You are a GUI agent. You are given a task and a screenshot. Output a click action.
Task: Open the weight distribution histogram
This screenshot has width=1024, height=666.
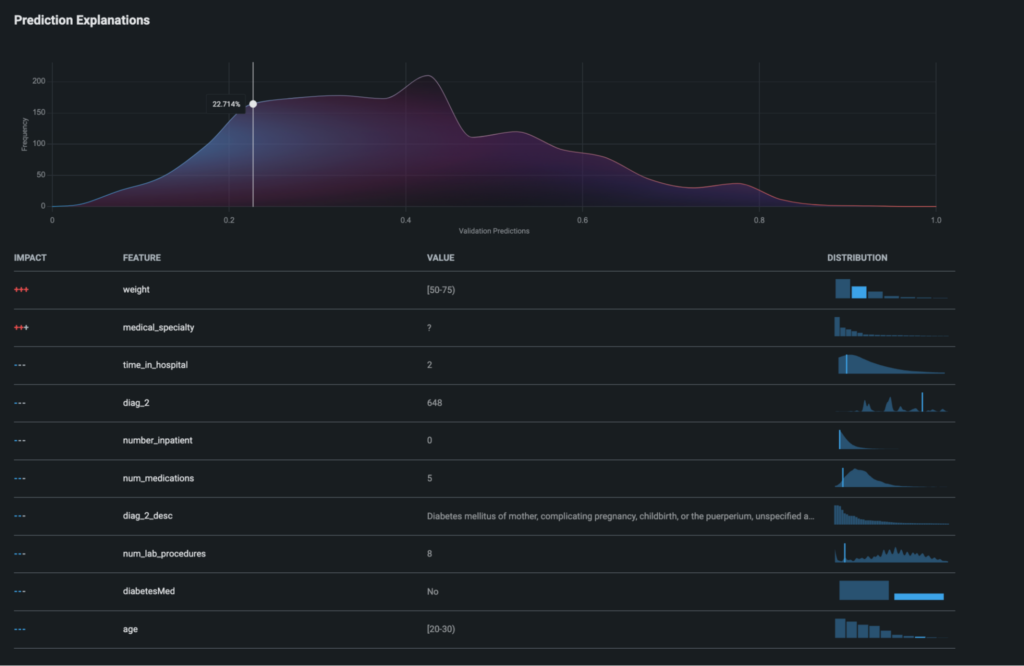point(889,289)
